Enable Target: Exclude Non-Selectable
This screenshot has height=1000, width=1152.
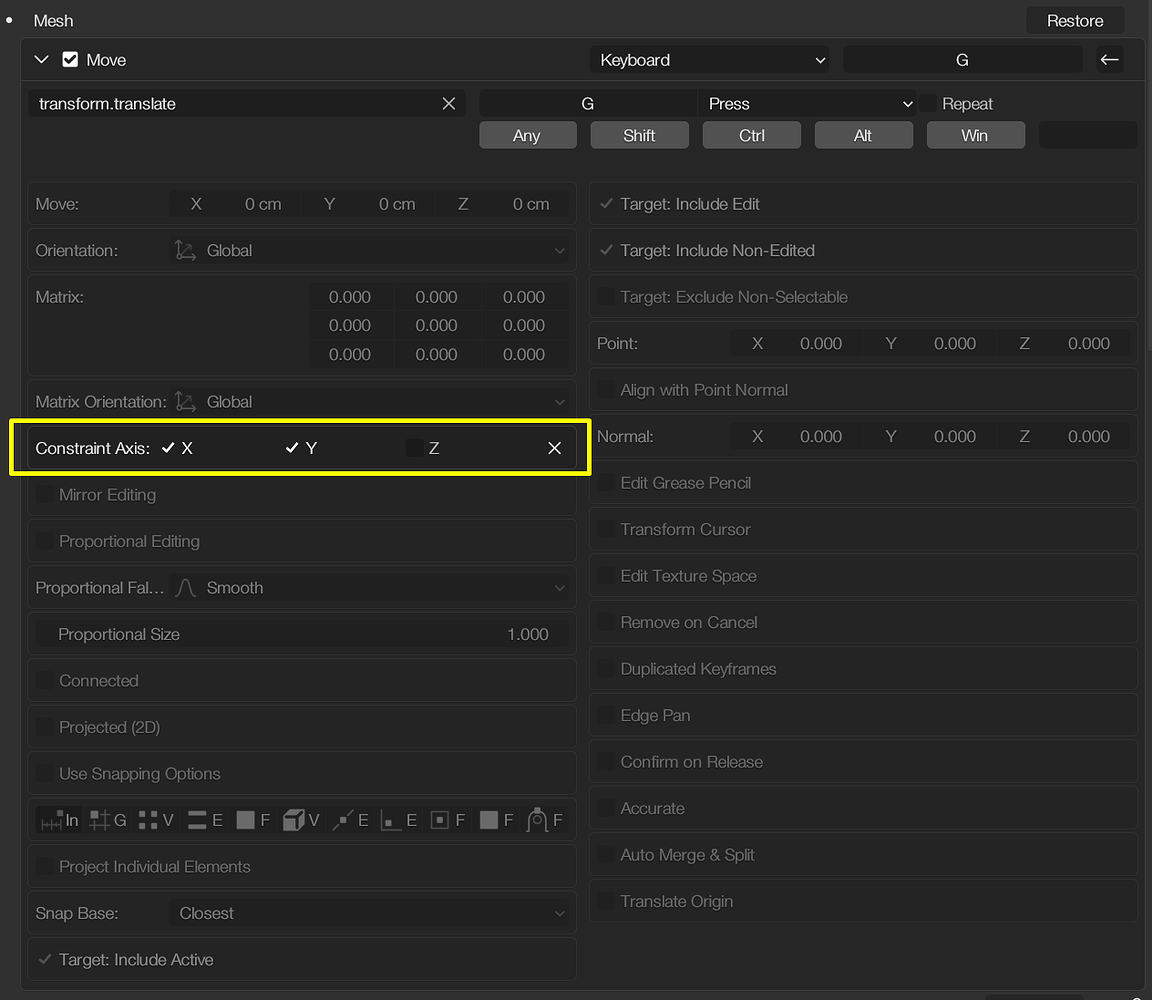606,297
